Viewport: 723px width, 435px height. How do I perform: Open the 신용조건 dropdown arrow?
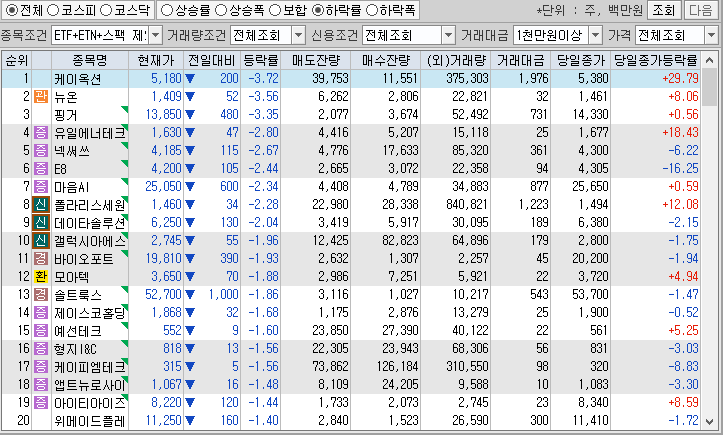click(x=448, y=35)
